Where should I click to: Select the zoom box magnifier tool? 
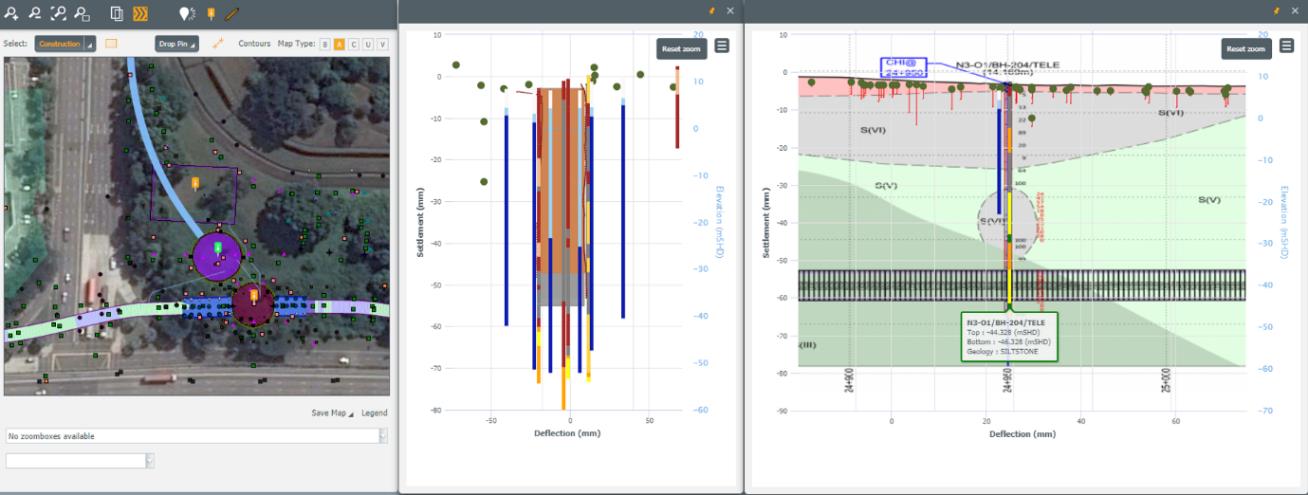[x=83, y=14]
